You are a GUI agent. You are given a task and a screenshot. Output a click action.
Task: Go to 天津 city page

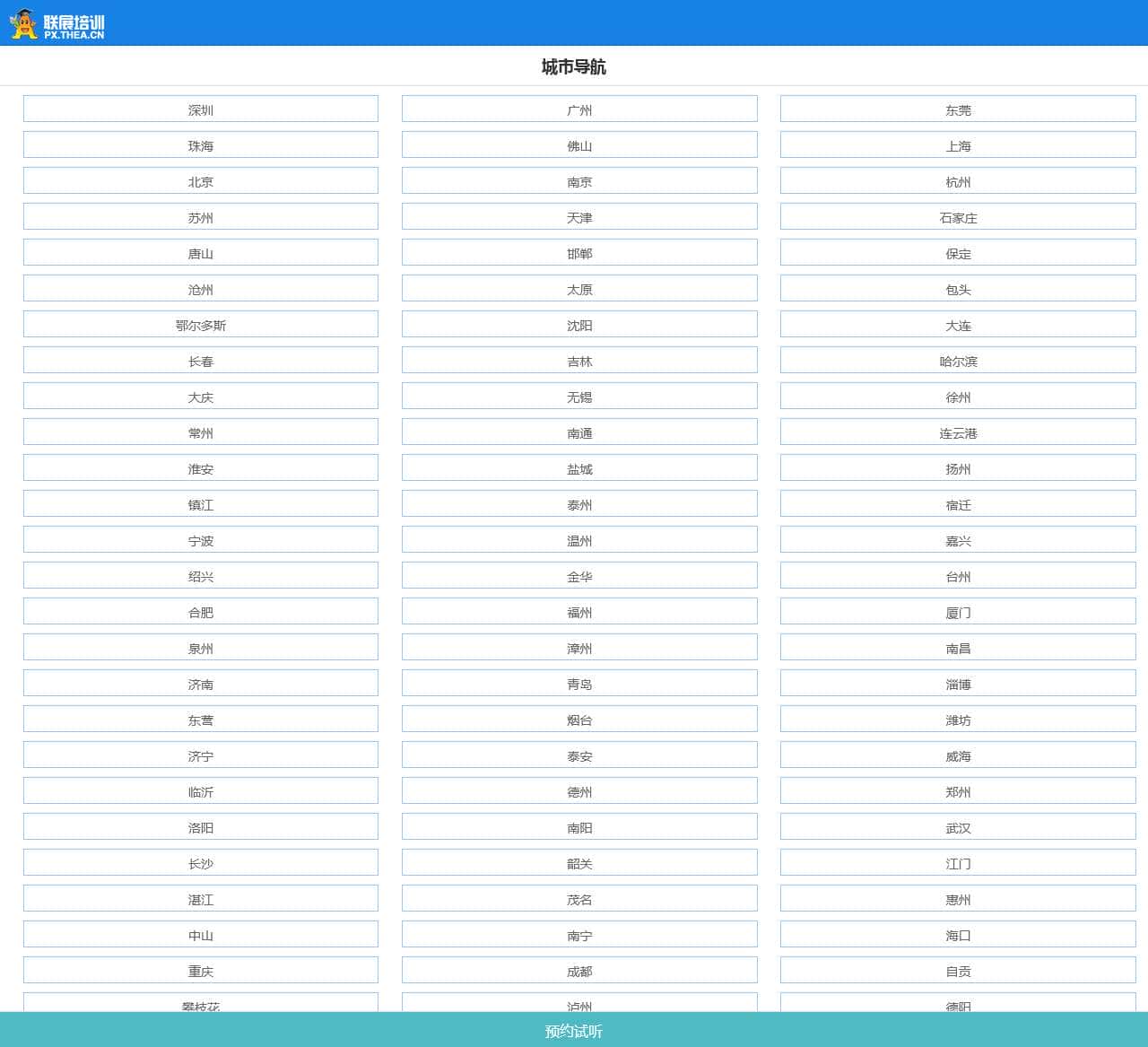pyautogui.click(x=579, y=217)
